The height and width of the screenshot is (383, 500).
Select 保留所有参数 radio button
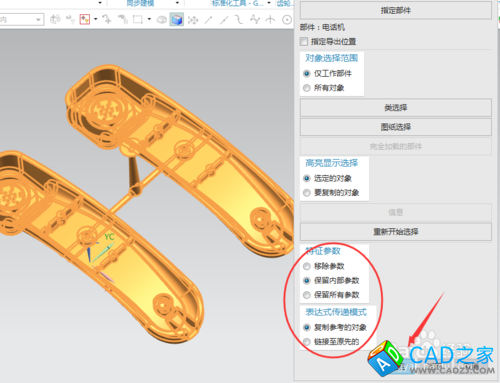(307, 295)
